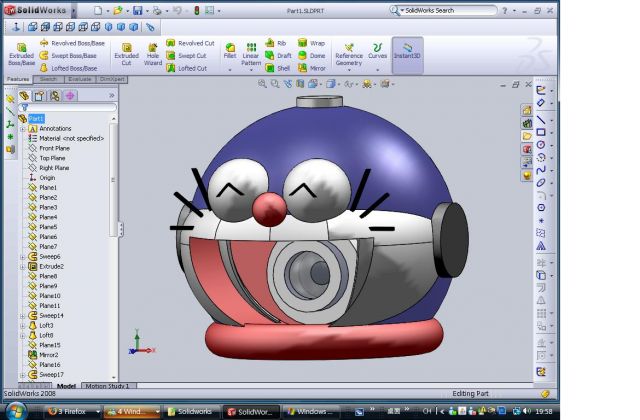This screenshot has width=640, height=420.
Task: Choose the Swept Cut tool
Action: tap(186, 56)
